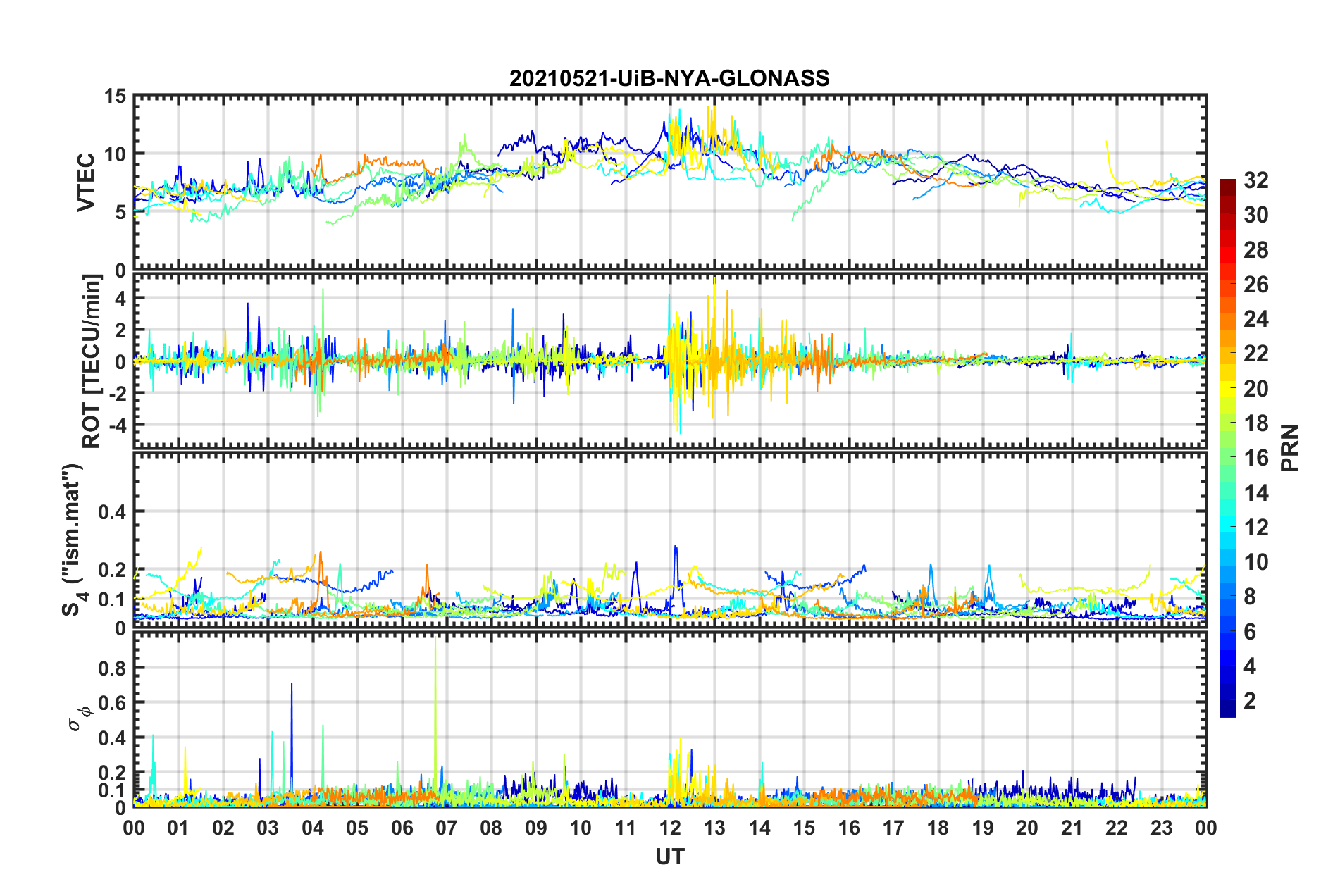
Task: Click the PRN colorbar label
Action: 1290,448
